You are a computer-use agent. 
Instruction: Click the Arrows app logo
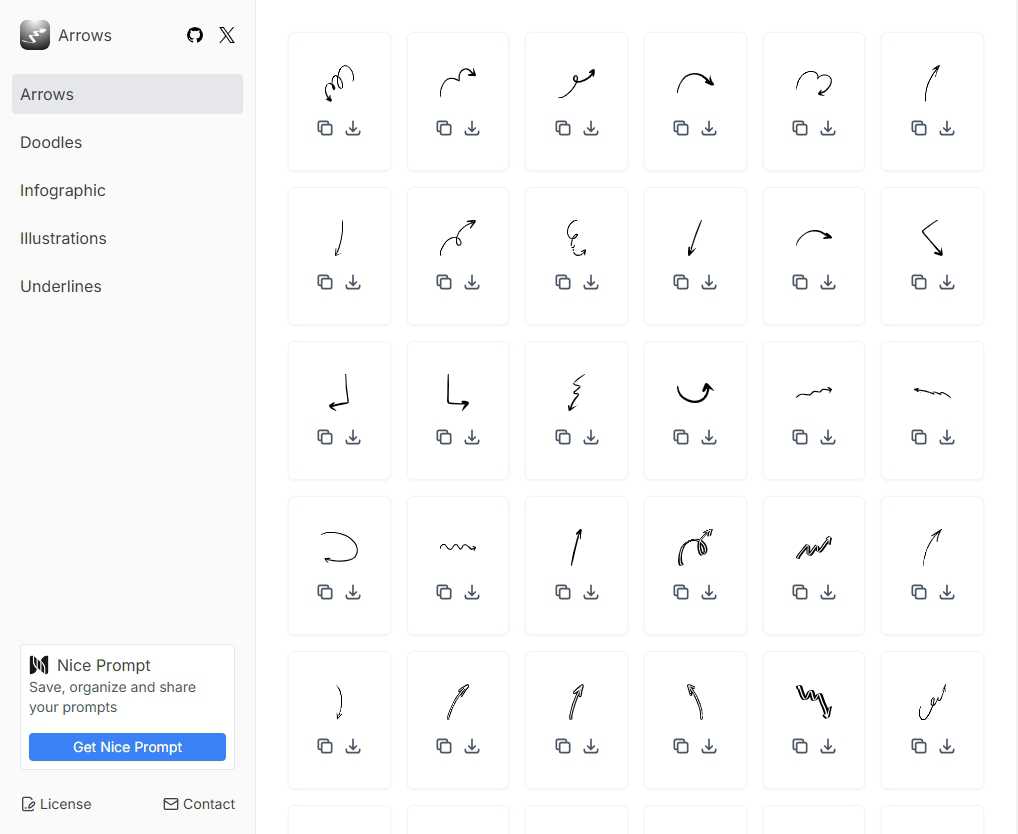(x=35, y=35)
